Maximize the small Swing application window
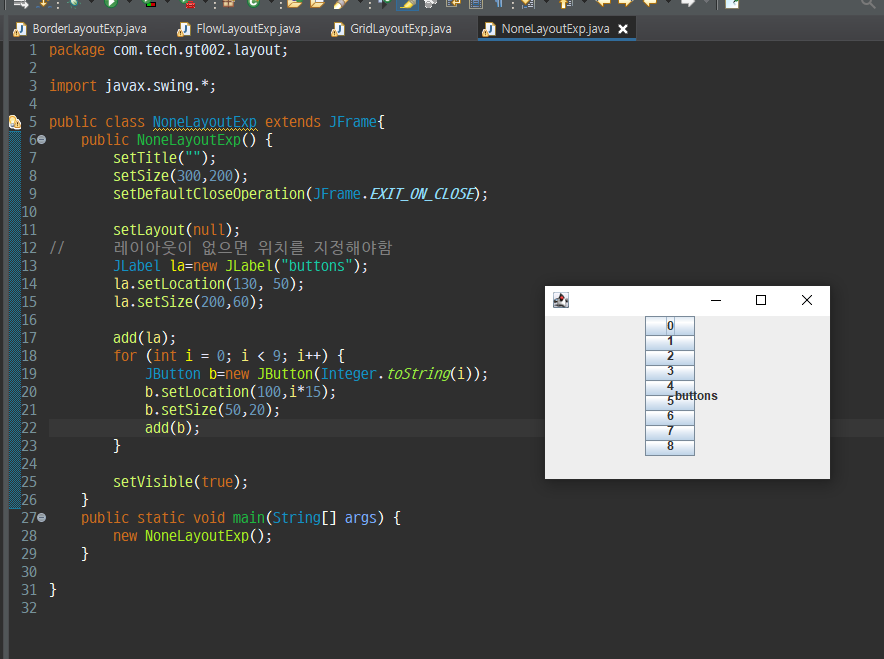This screenshot has height=659, width=884. coord(761,300)
